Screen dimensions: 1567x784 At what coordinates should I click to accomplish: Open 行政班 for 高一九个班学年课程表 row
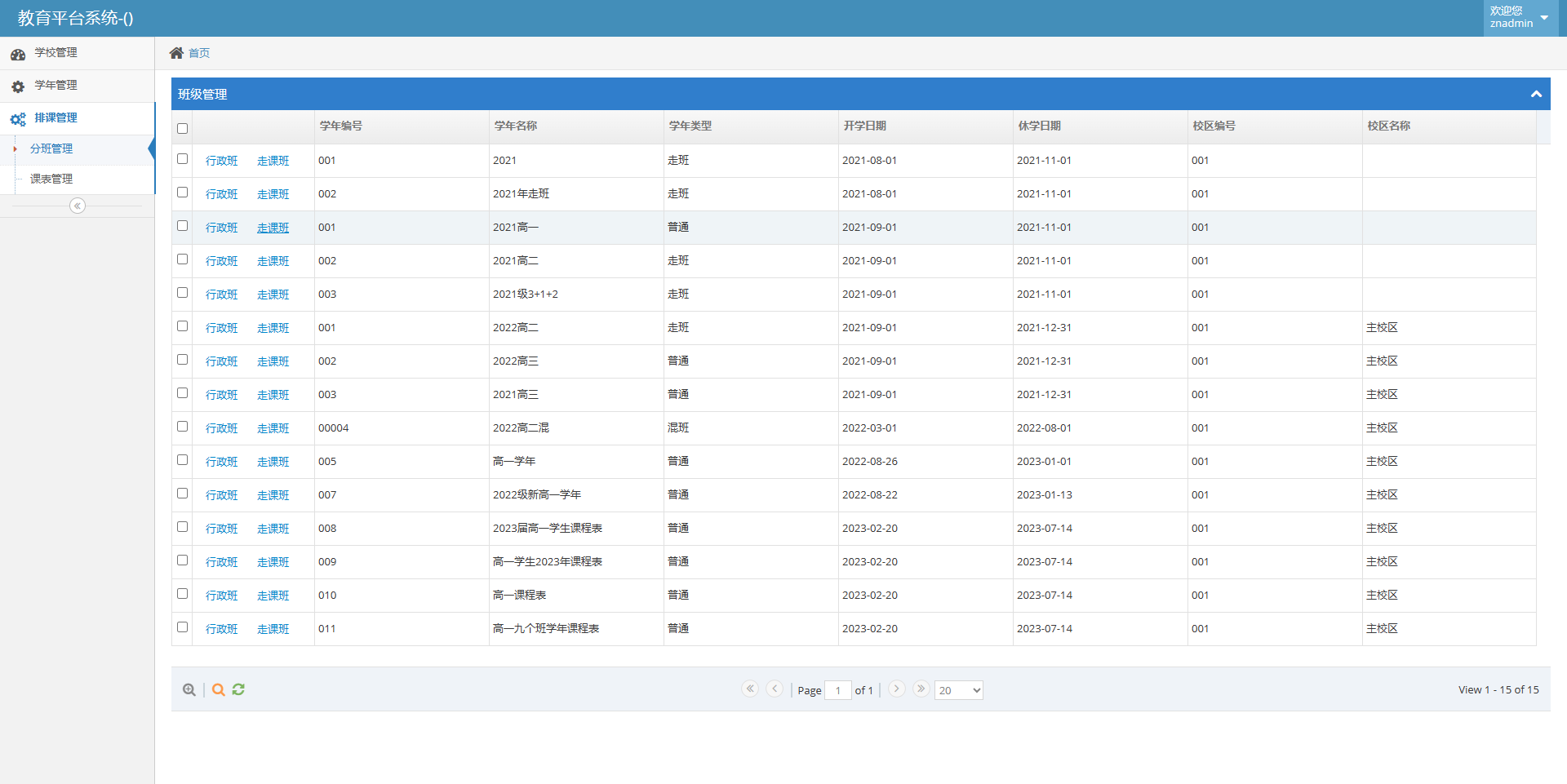click(x=222, y=629)
